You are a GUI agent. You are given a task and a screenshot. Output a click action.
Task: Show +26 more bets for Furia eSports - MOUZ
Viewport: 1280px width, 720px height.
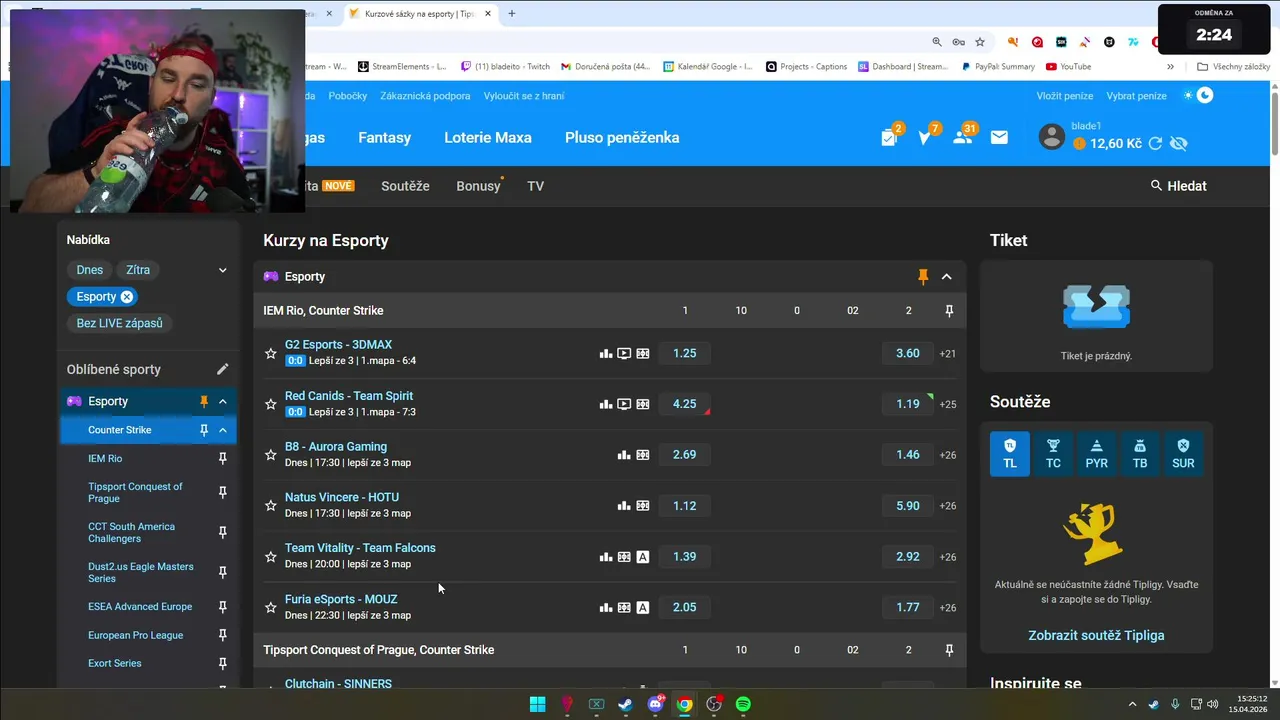tap(948, 608)
